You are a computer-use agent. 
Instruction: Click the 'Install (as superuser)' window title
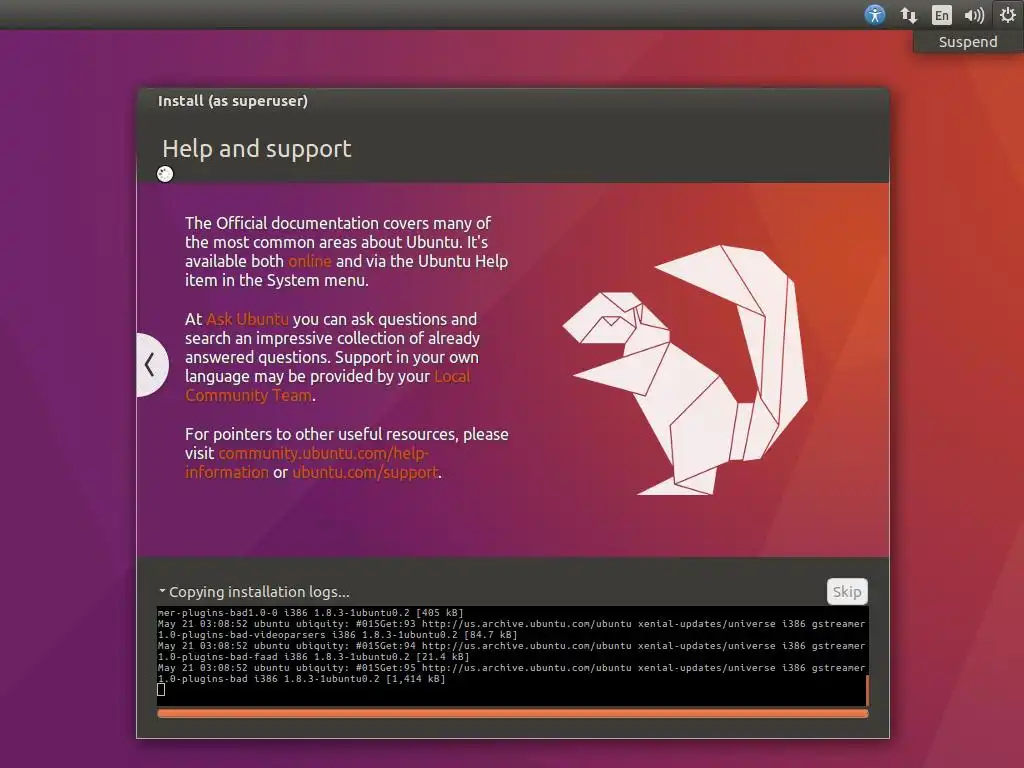click(232, 101)
